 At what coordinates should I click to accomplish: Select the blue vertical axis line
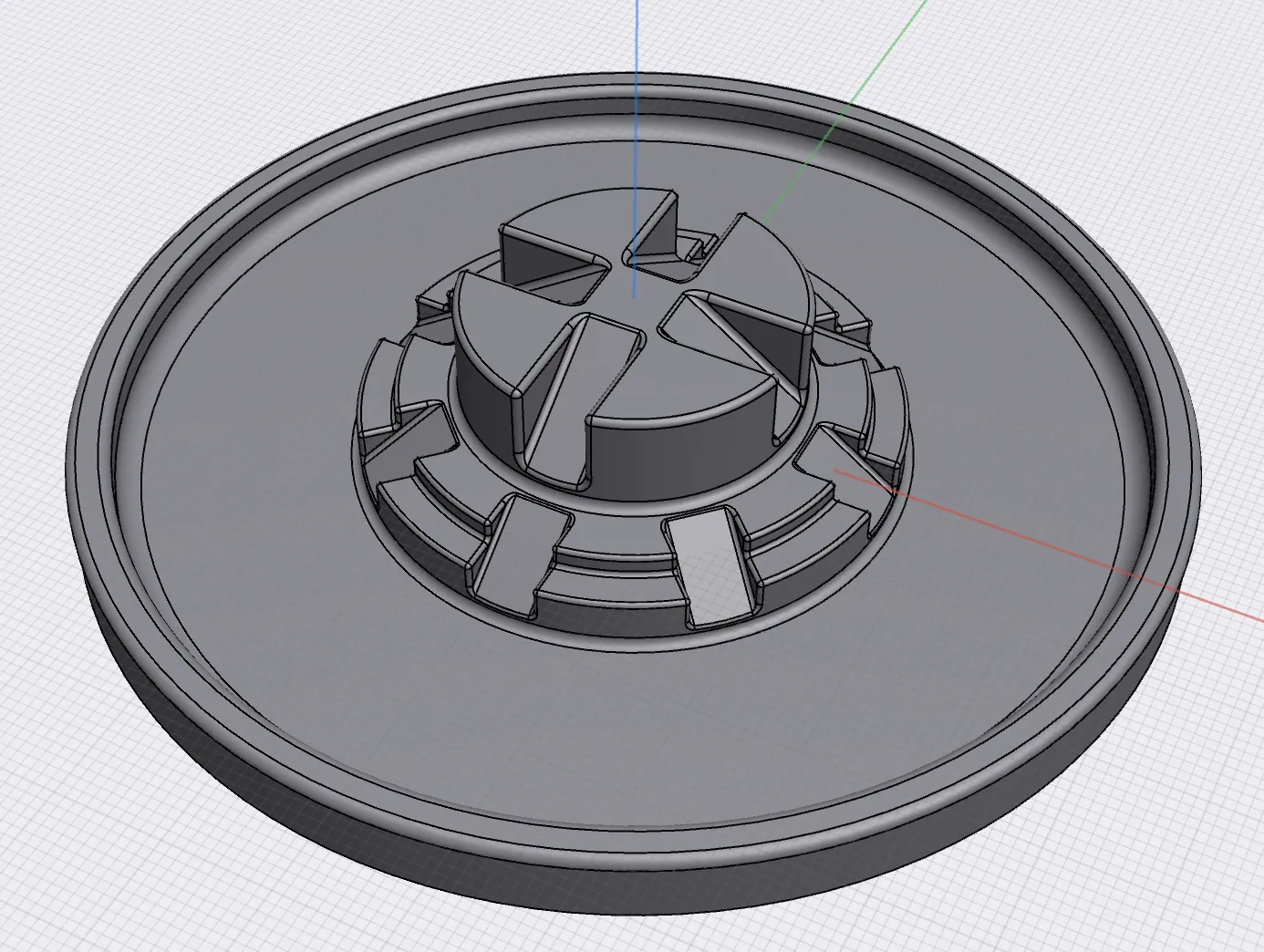tap(637, 148)
